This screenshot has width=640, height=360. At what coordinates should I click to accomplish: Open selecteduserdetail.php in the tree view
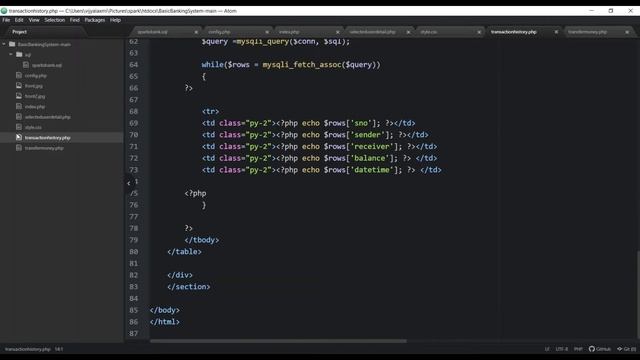click(47, 117)
